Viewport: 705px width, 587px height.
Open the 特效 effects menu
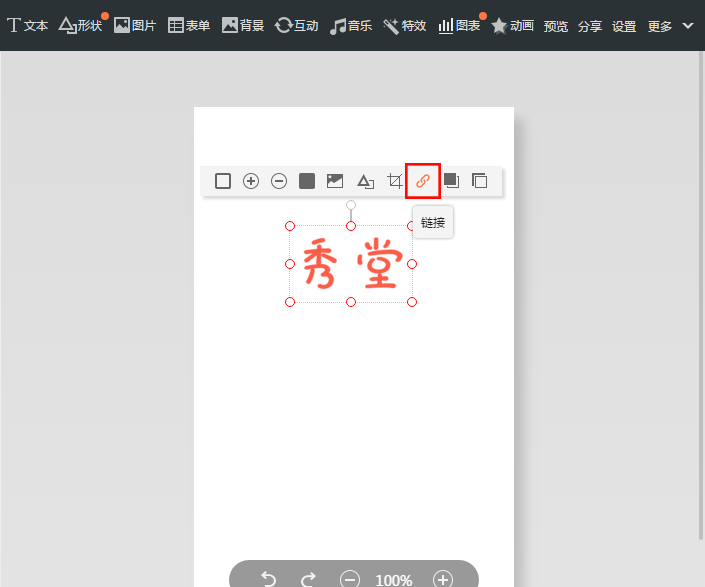[x=404, y=25]
